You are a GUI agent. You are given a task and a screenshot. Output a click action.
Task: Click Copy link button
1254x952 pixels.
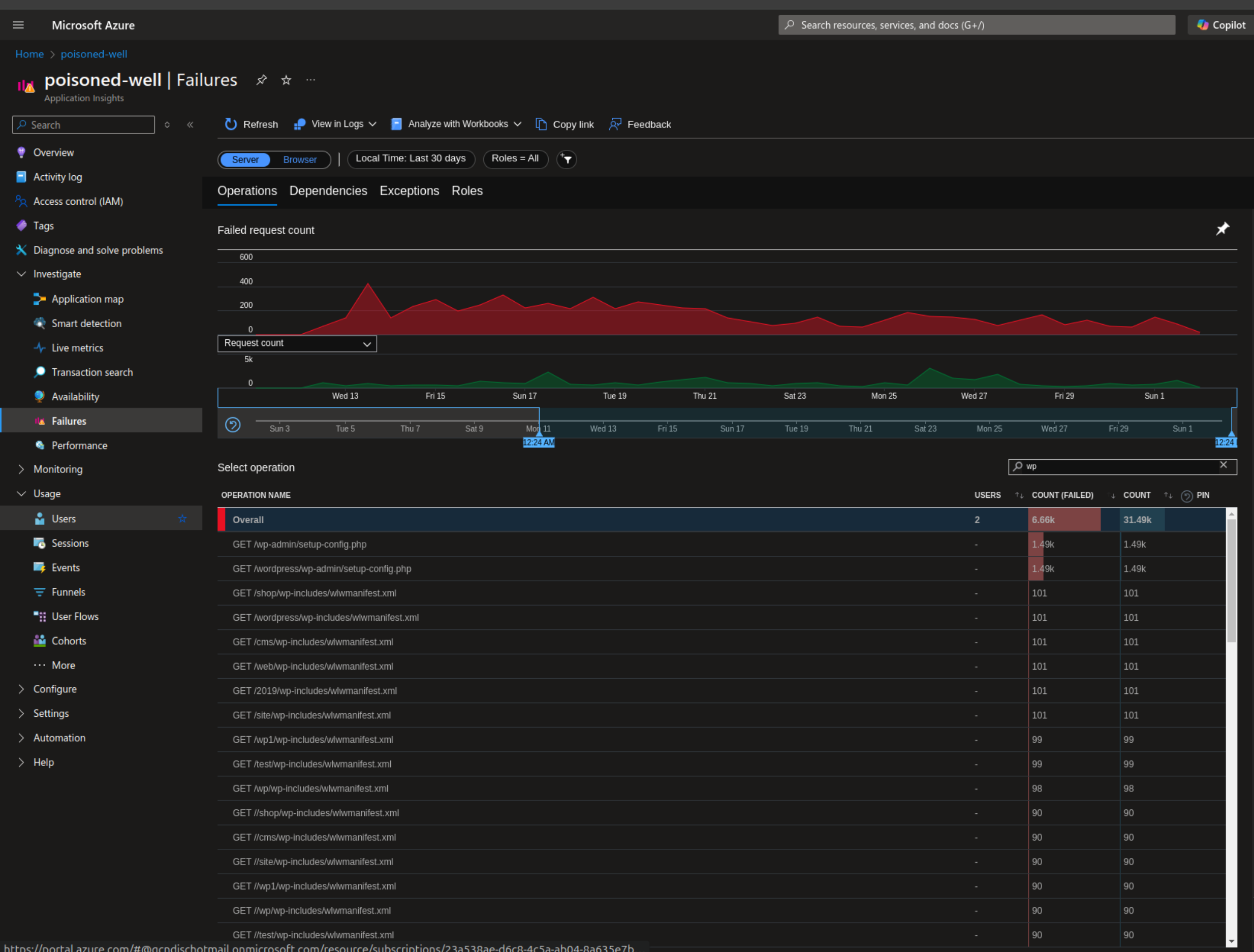[565, 124]
